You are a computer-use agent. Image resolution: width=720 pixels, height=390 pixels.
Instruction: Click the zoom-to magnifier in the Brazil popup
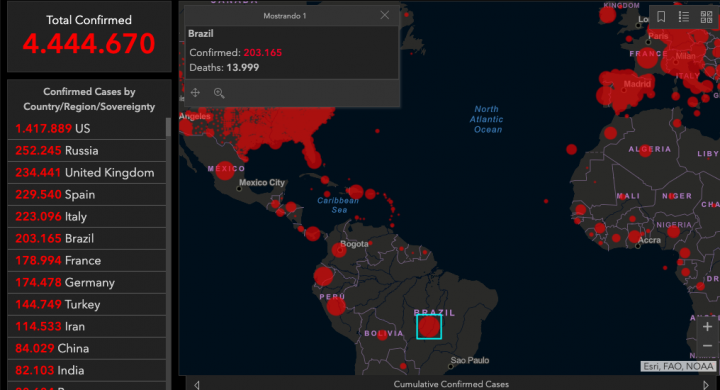pyautogui.click(x=219, y=93)
